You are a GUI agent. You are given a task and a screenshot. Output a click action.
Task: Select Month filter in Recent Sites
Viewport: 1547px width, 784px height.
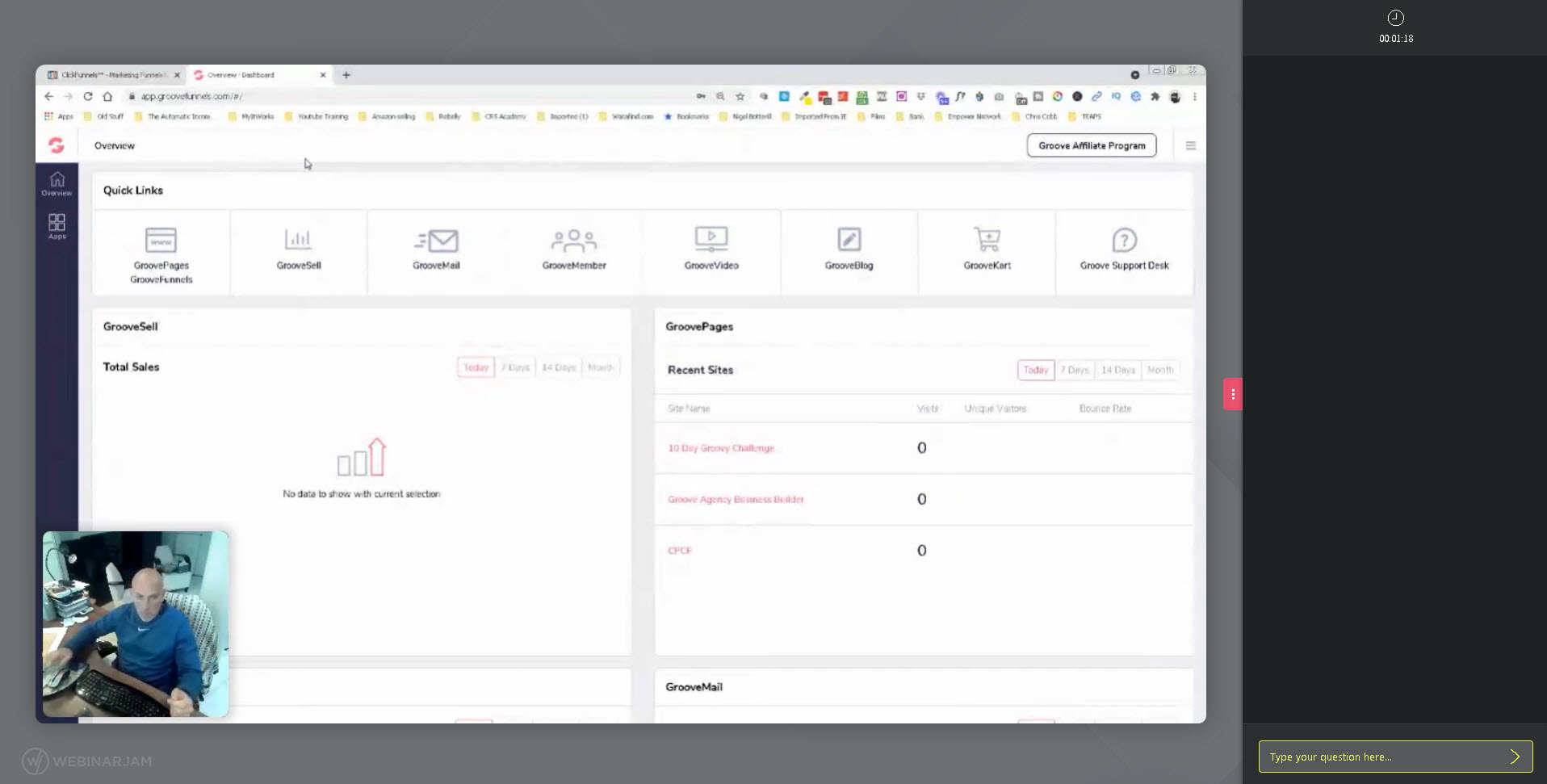(1160, 370)
